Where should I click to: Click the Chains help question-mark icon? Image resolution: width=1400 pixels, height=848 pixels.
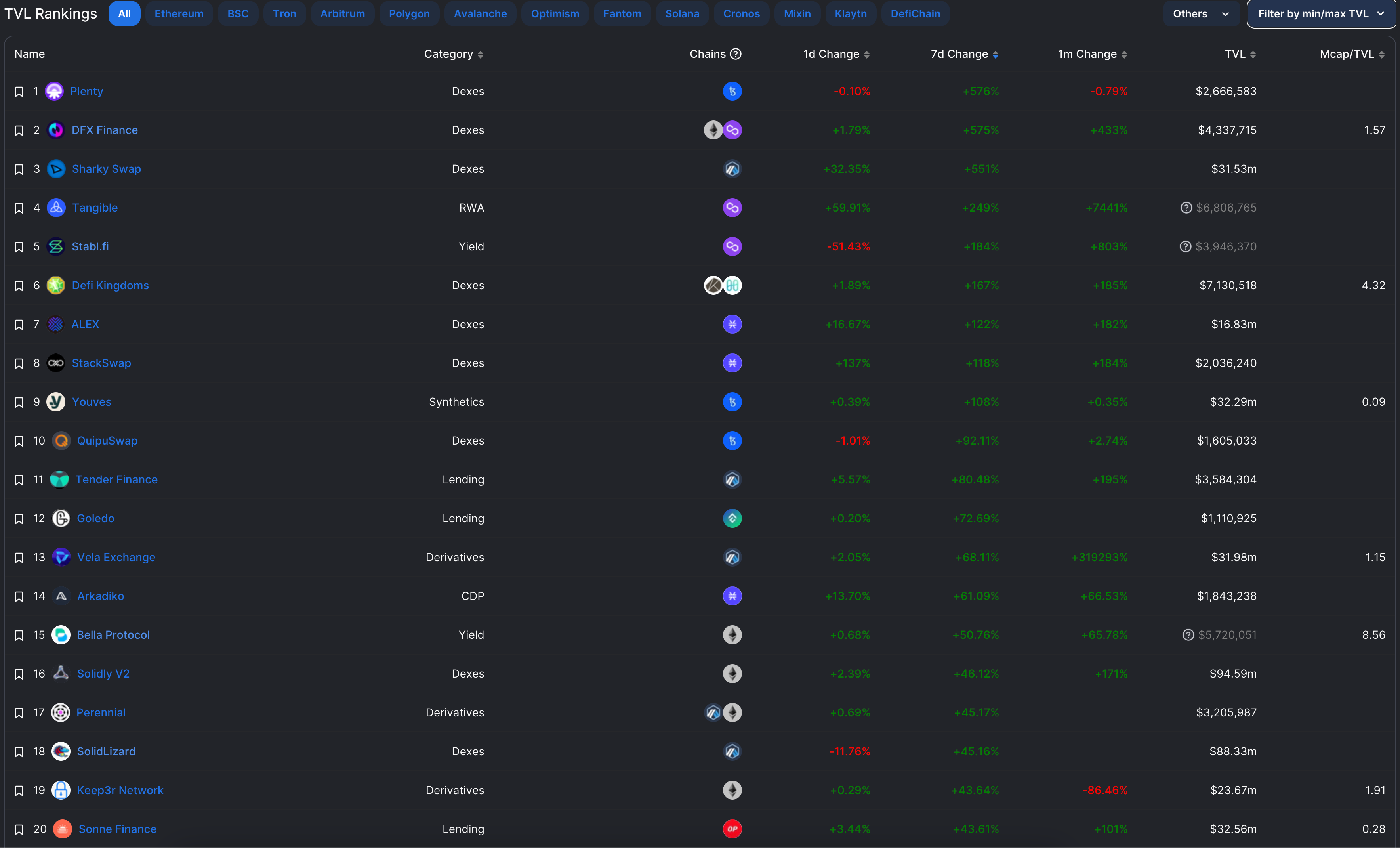tap(736, 54)
